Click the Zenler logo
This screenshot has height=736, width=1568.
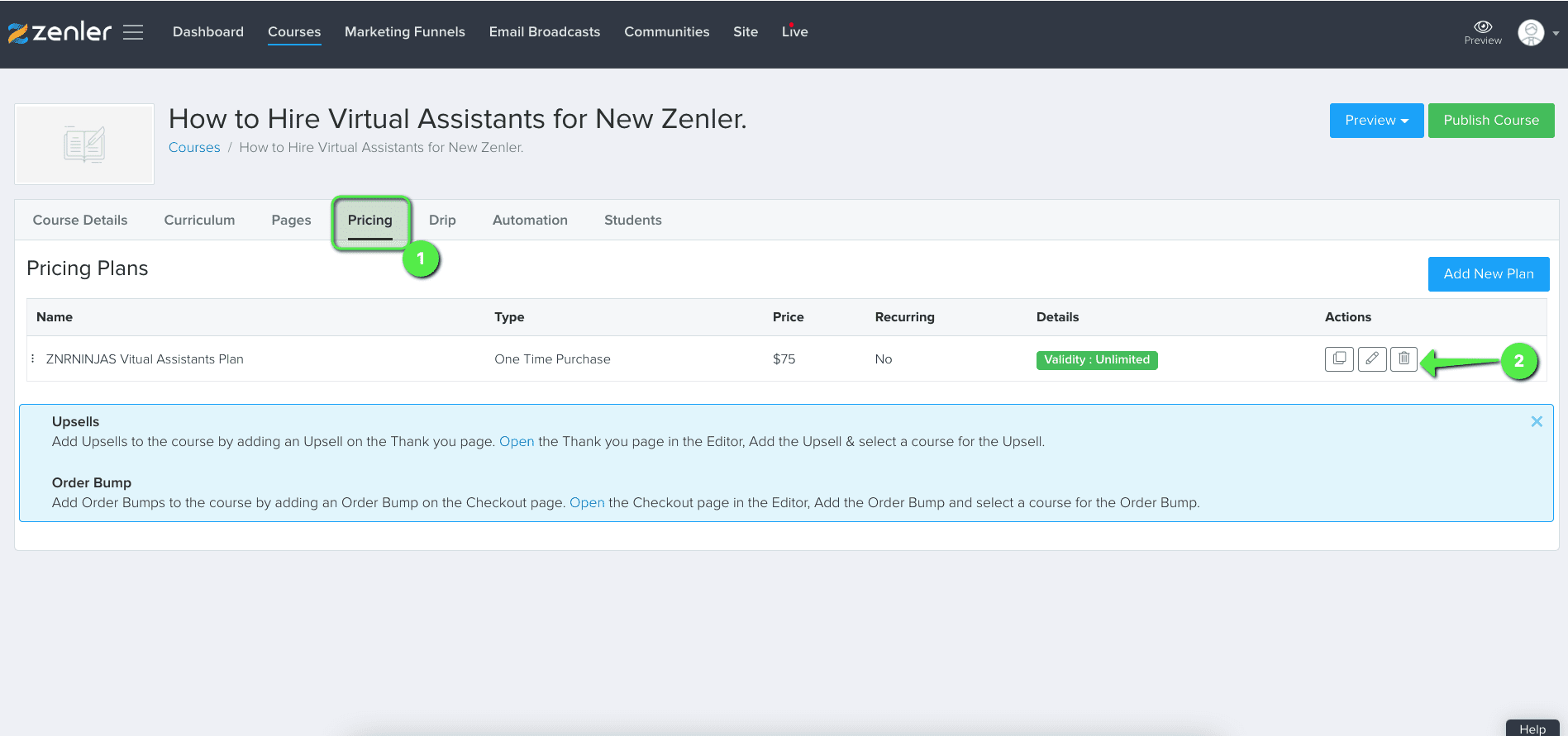click(x=60, y=32)
